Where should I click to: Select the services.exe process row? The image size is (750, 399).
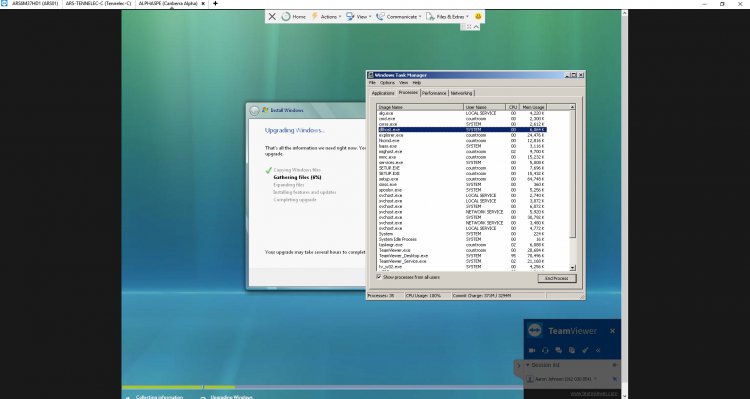point(462,163)
